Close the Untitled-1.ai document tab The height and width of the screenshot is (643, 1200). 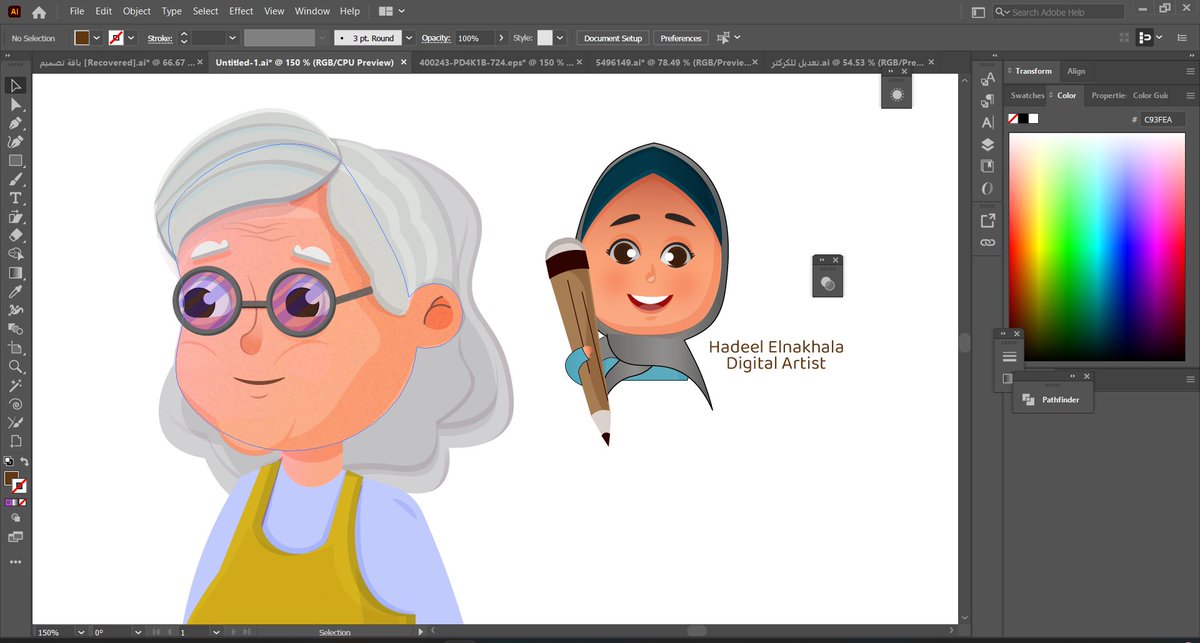point(403,62)
